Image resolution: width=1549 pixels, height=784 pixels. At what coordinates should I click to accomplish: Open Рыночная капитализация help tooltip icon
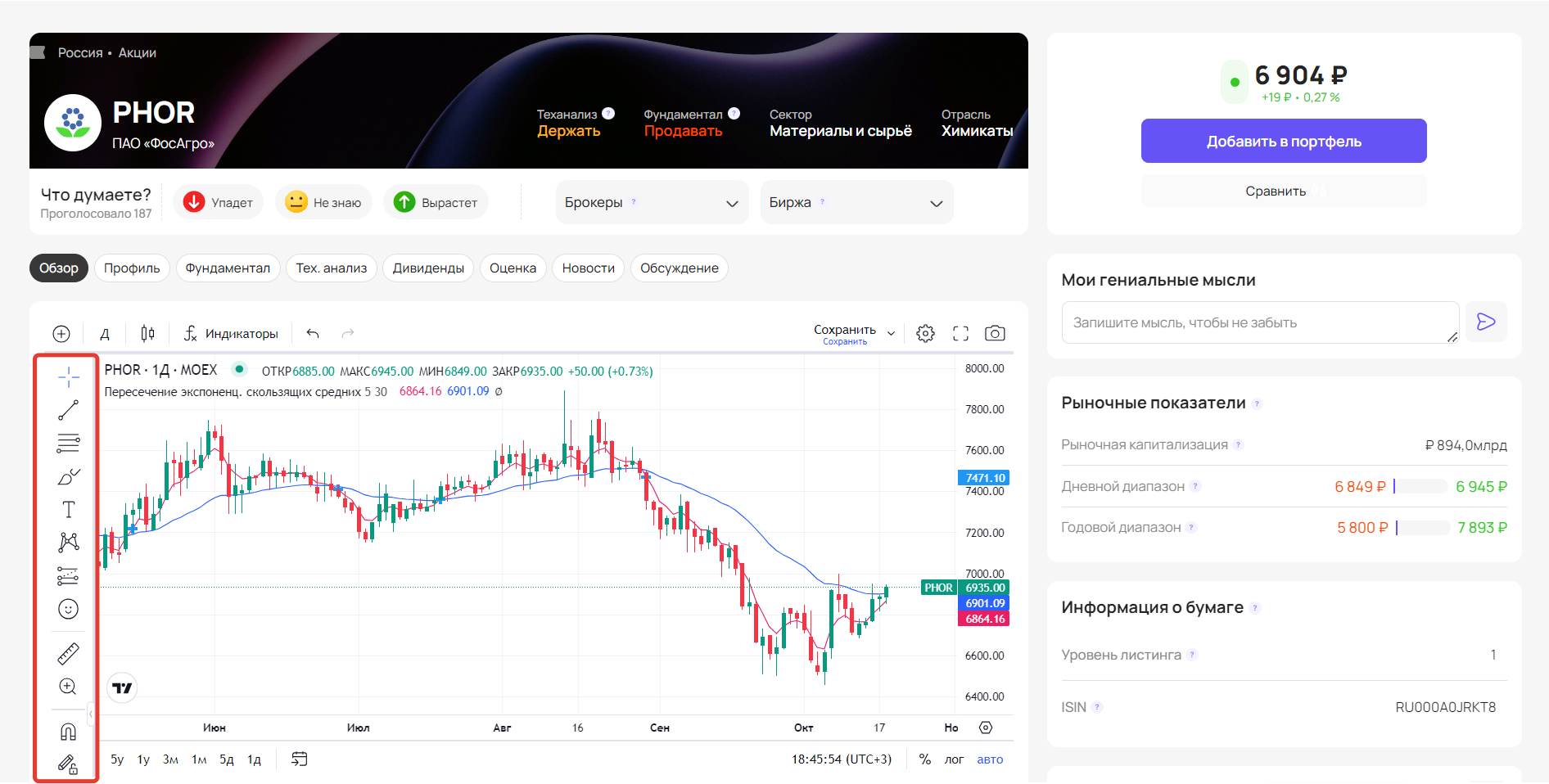pyautogui.click(x=1239, y=445)
